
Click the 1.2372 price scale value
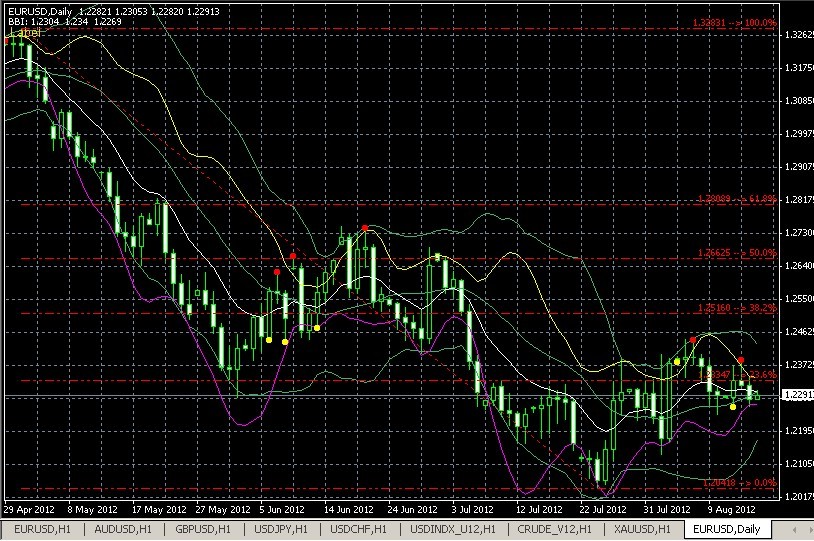[x=798, y=364]
